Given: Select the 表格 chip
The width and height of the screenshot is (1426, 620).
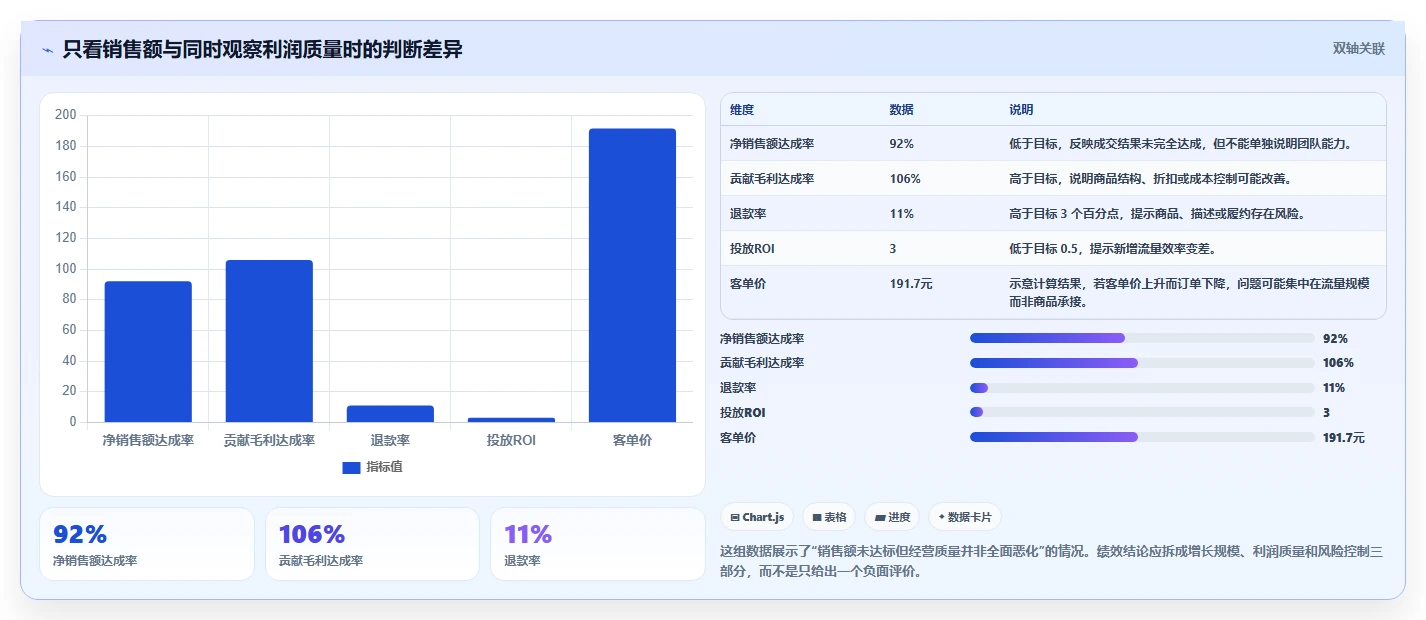Looking at the screenshot, I should click(829, 517).
